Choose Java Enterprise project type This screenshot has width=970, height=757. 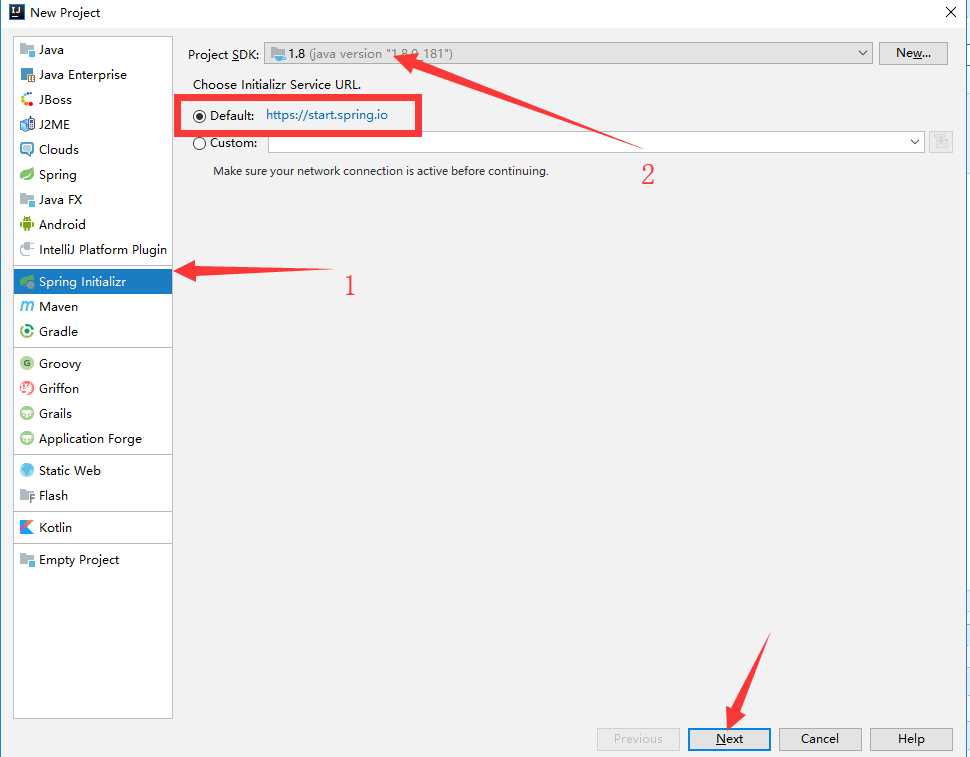point(93,75)
